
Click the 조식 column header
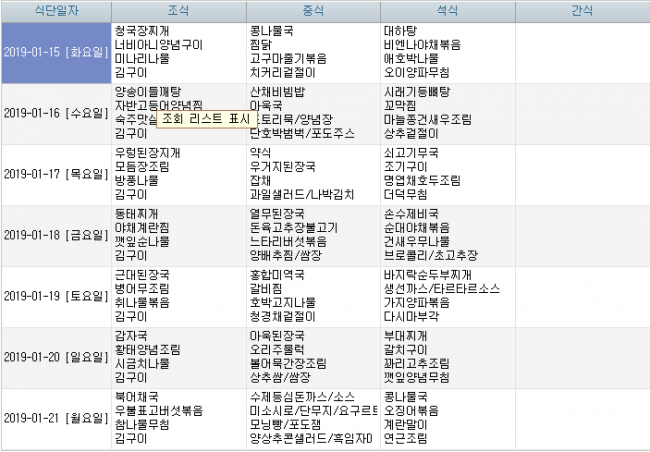pyautogui.click(x=178, y=10)
